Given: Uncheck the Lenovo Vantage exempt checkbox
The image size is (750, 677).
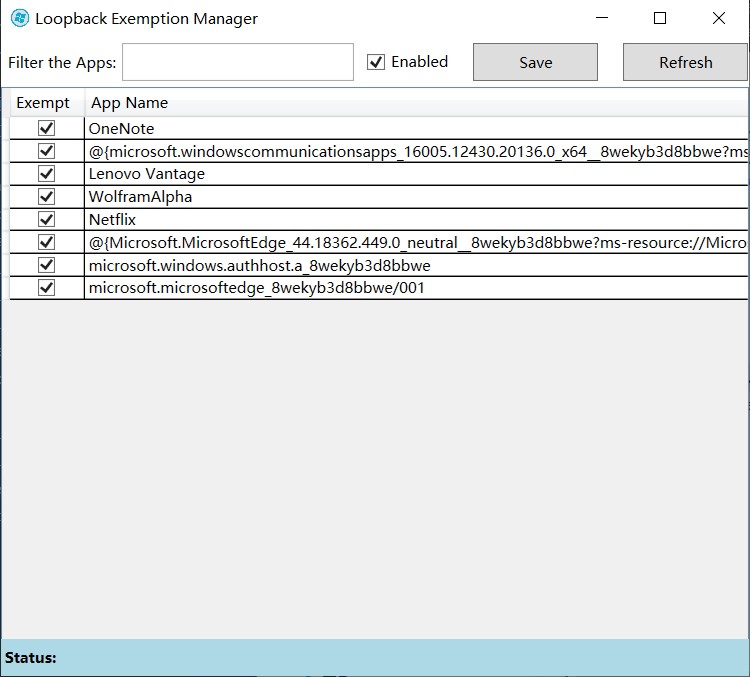Looking at the screenshot, I should click(46, 174).
